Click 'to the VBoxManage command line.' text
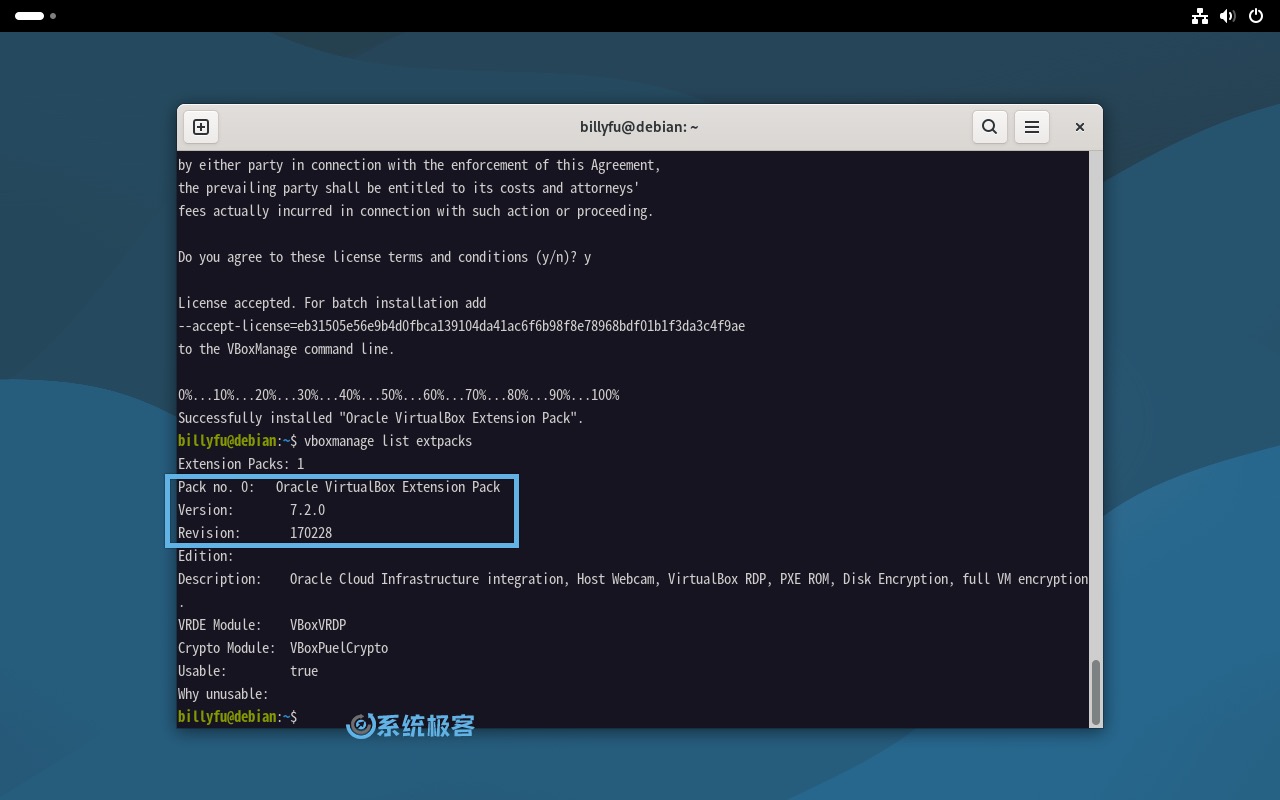The width and height of the screenshot is (1280, 800). click(x=286, y=349)
